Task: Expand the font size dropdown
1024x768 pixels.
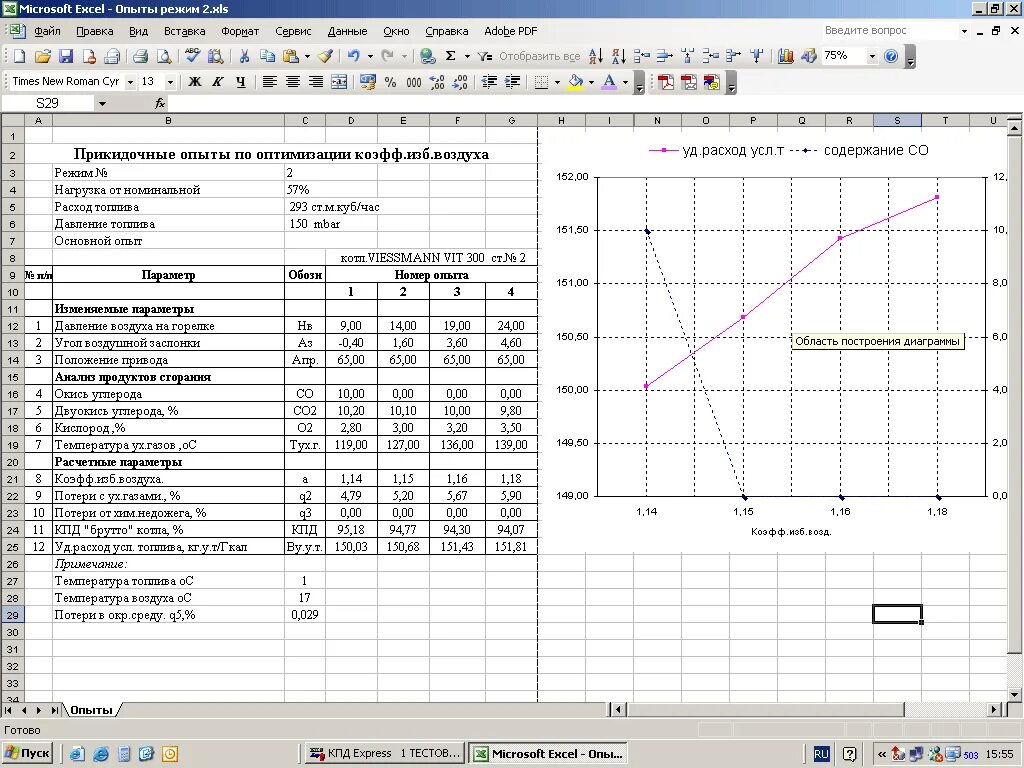Action: 170,82
